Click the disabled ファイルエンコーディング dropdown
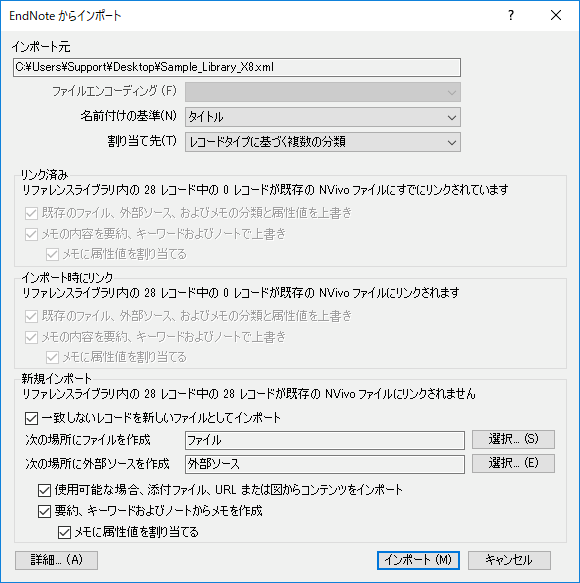The image size is (580, 583). pos(323,92)
